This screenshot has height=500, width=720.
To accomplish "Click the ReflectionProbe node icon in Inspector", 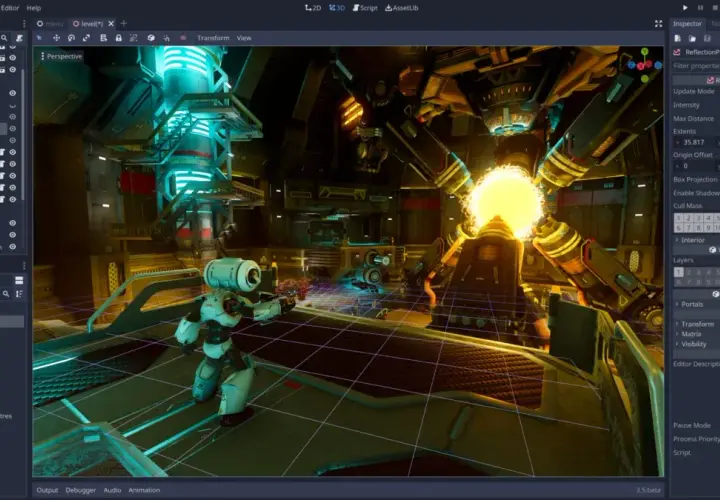I will pos(677,52).
